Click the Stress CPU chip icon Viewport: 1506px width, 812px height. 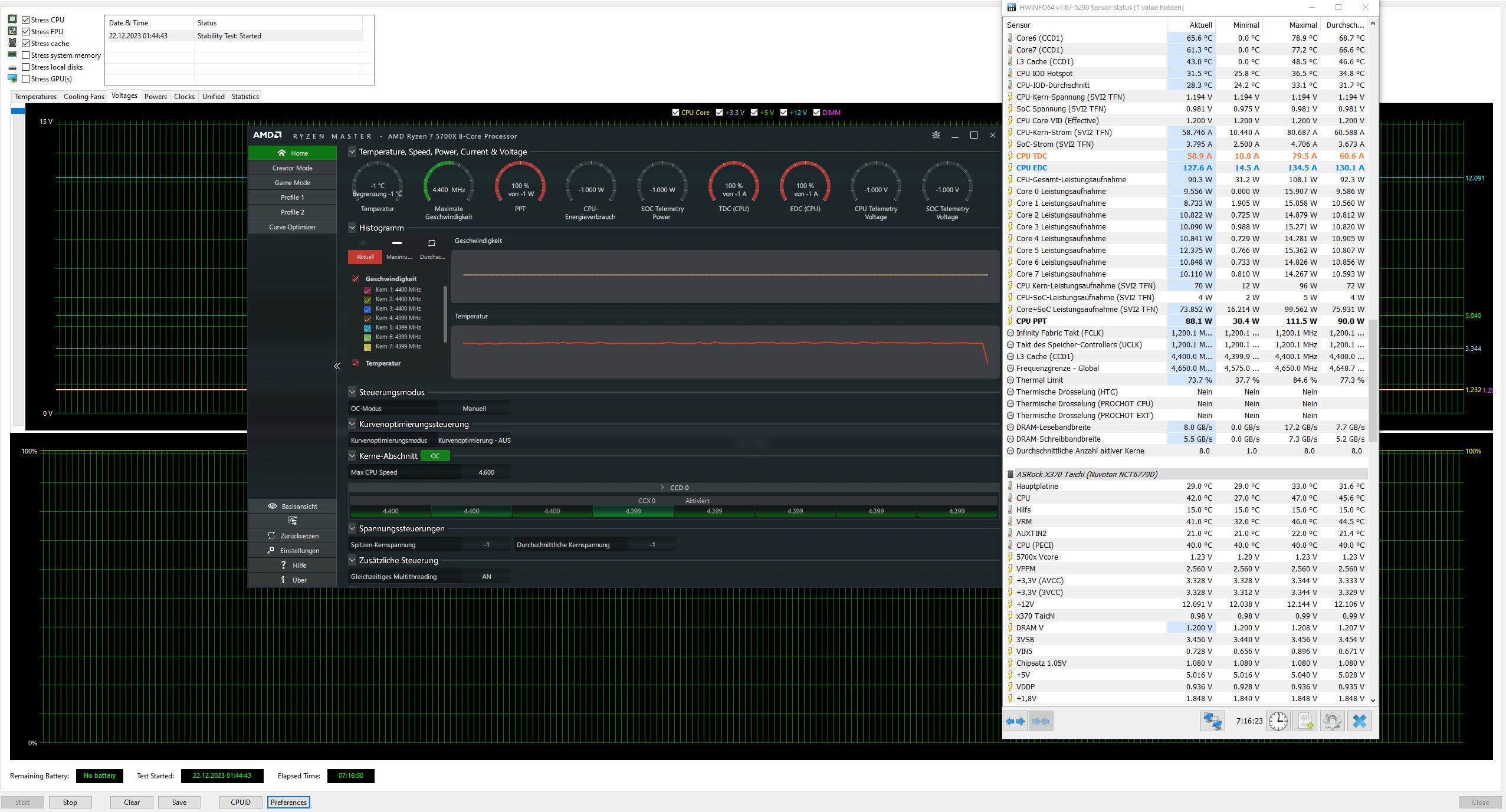12,19
